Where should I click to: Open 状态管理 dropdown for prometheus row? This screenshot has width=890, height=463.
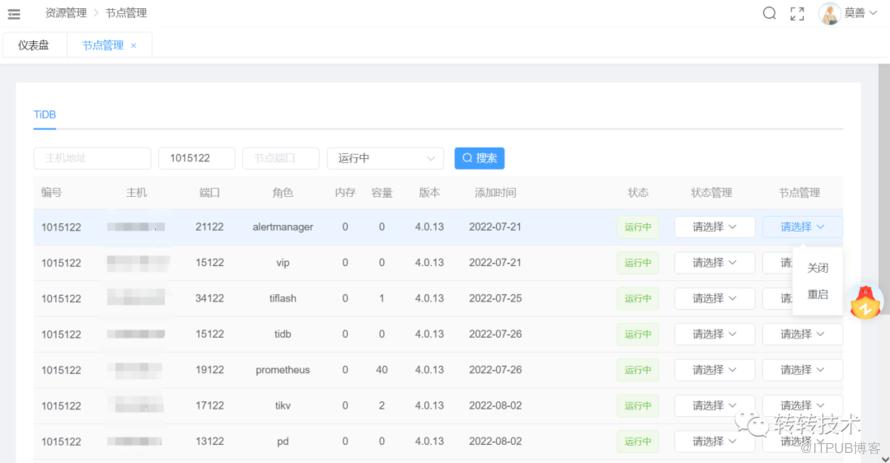pyautogui.click(x=715, y=370)
